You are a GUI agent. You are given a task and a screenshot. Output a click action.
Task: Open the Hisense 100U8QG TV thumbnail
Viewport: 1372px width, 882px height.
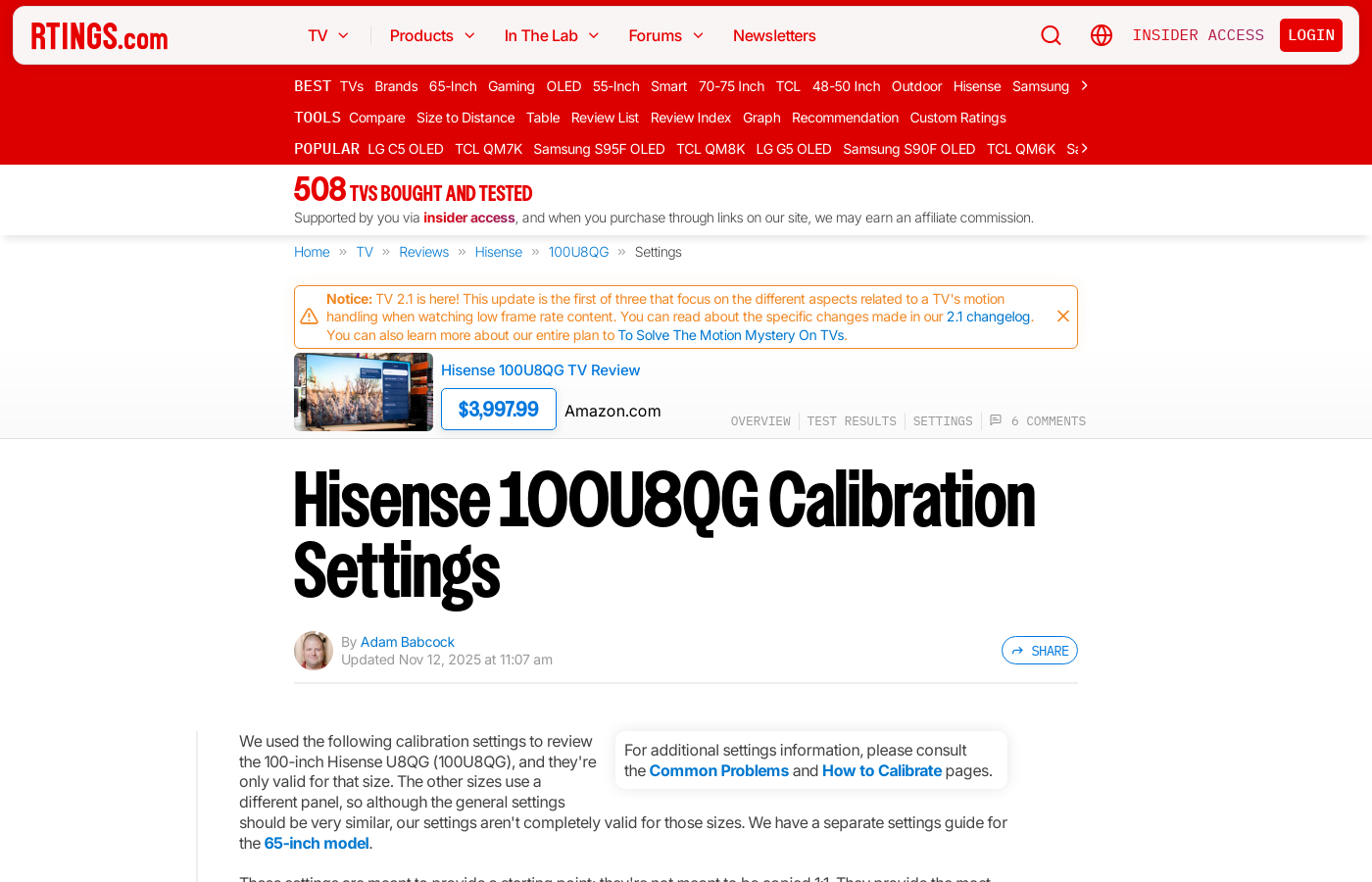pos(364,392)
